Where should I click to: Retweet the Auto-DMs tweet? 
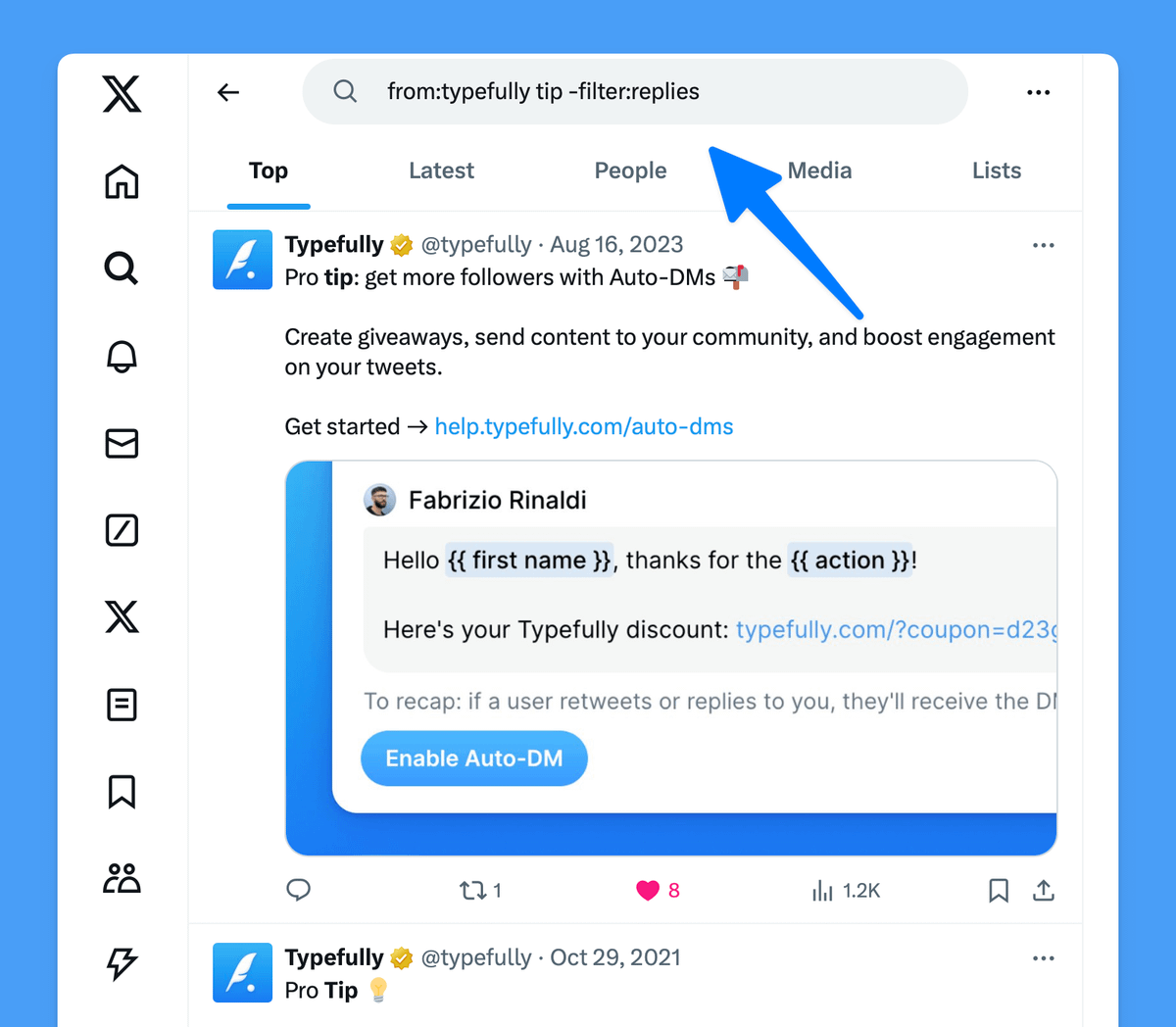pos(472,890)
